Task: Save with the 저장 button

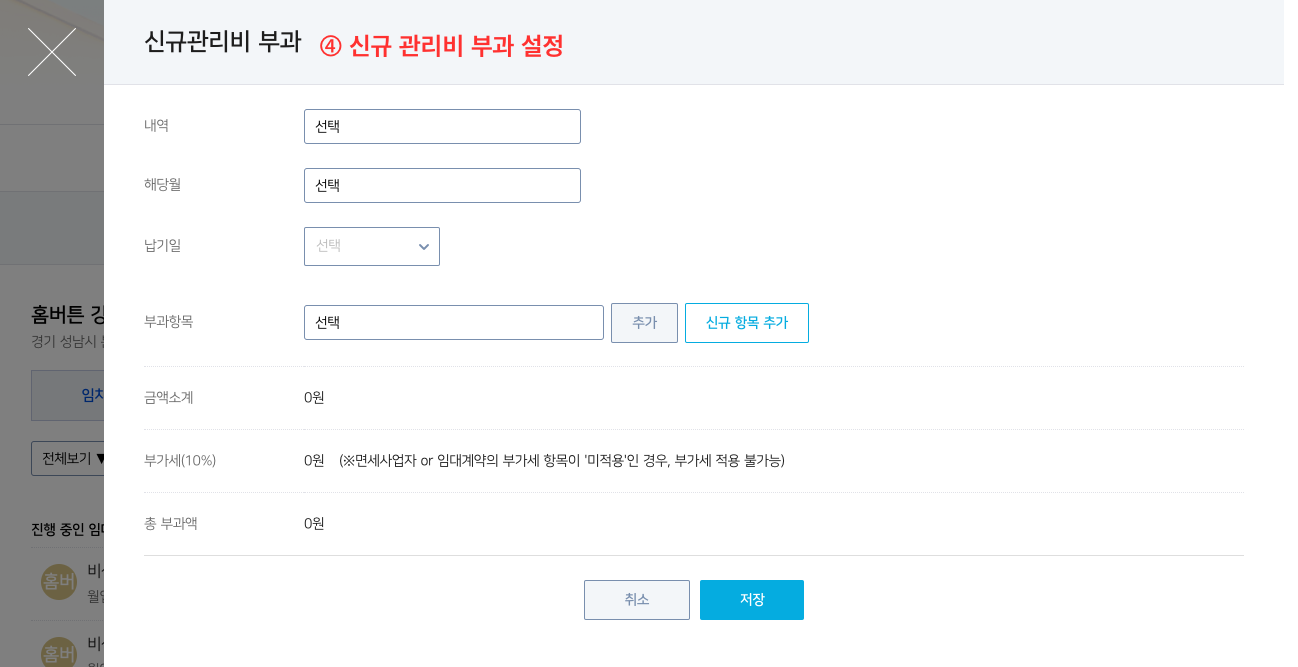Action: tap(752, 600)
